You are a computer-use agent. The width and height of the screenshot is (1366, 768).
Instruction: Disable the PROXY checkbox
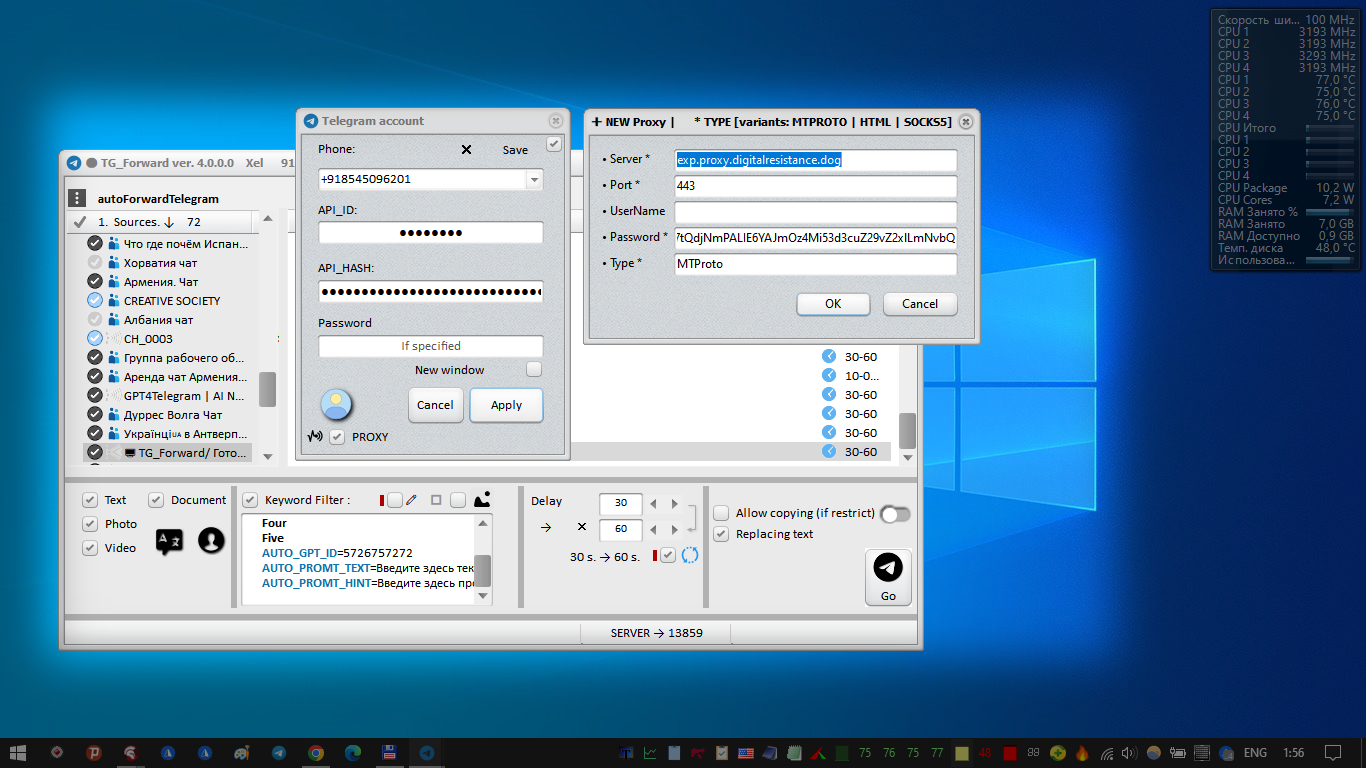pyautogui.click(x=338, y=437)
